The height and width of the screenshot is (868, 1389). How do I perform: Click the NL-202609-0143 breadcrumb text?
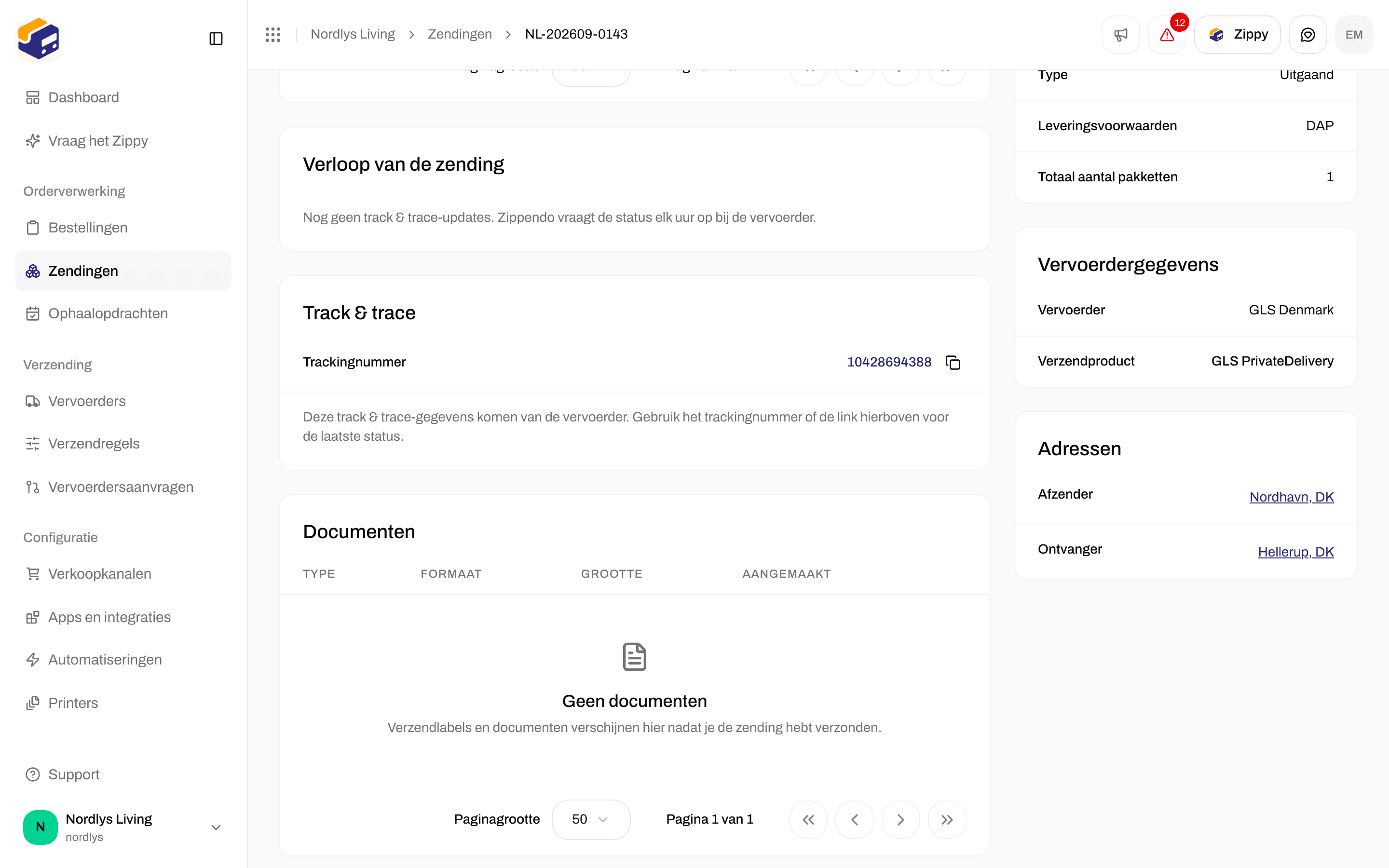point(576,34)
